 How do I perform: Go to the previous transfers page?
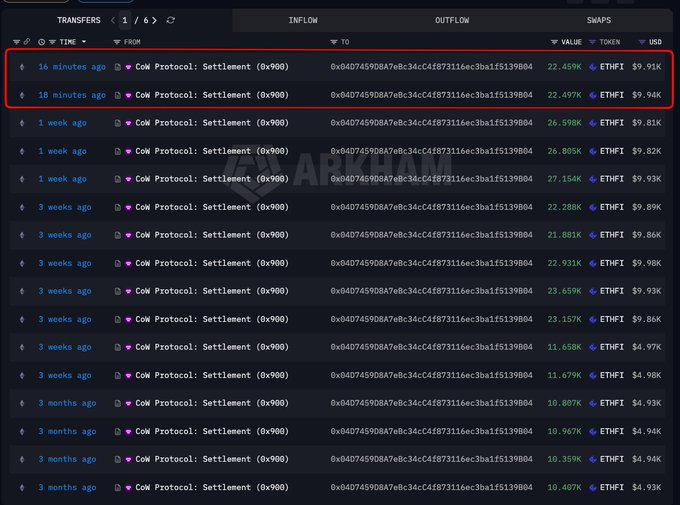[x=113, y=20]
